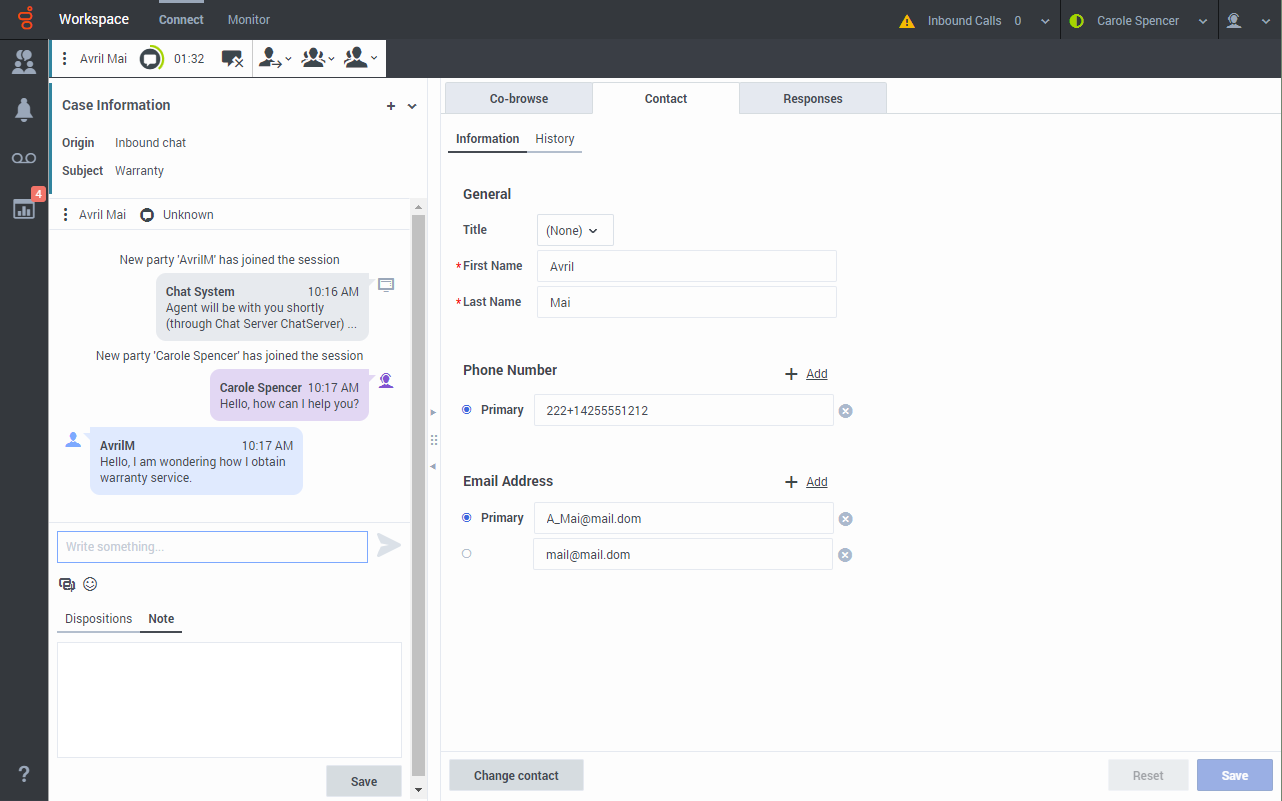Open Team Communicator in the left sidebar

tap(24, 62)
